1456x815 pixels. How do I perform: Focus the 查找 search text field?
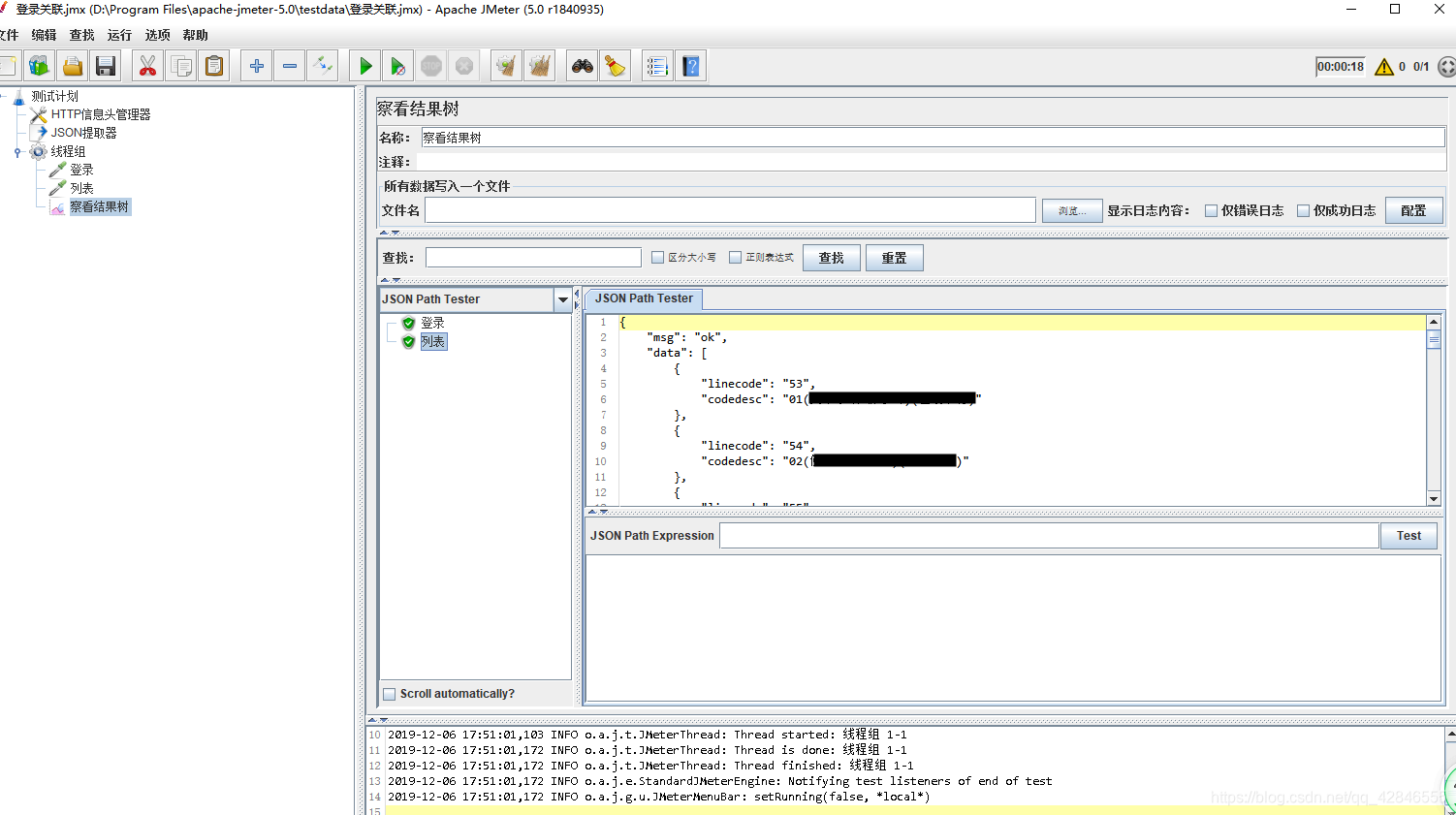point(533,258)
